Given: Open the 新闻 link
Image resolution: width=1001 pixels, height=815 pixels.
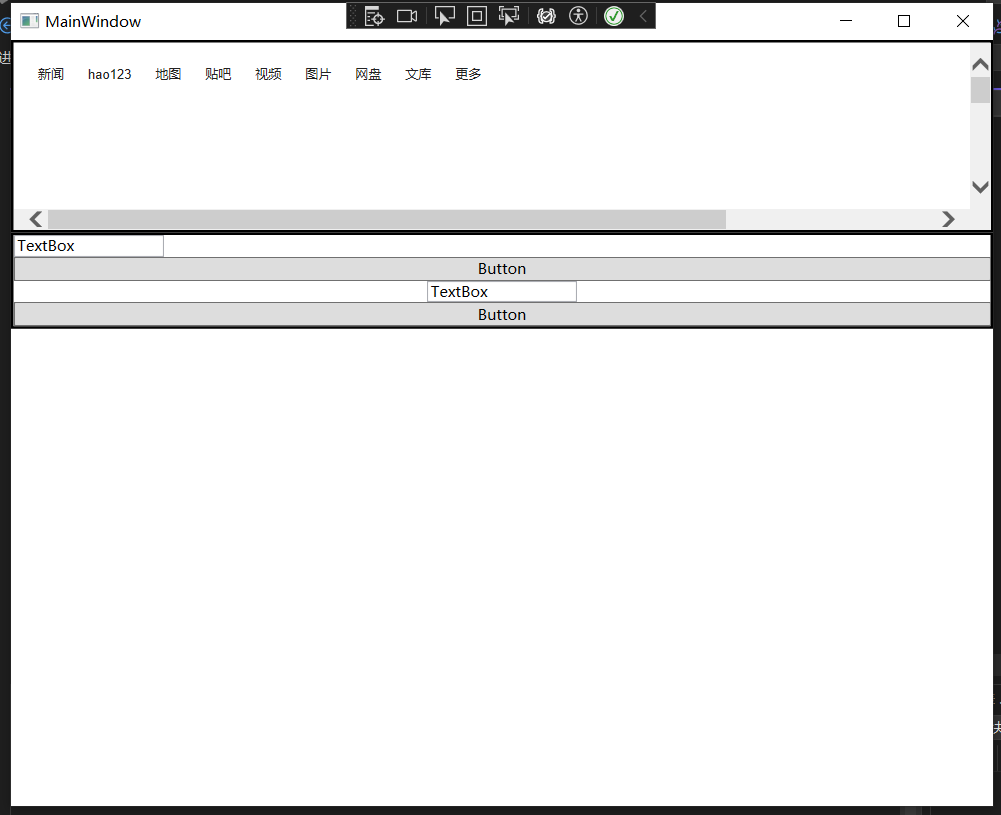Looking at the screenshot, I should coord(50,74).
